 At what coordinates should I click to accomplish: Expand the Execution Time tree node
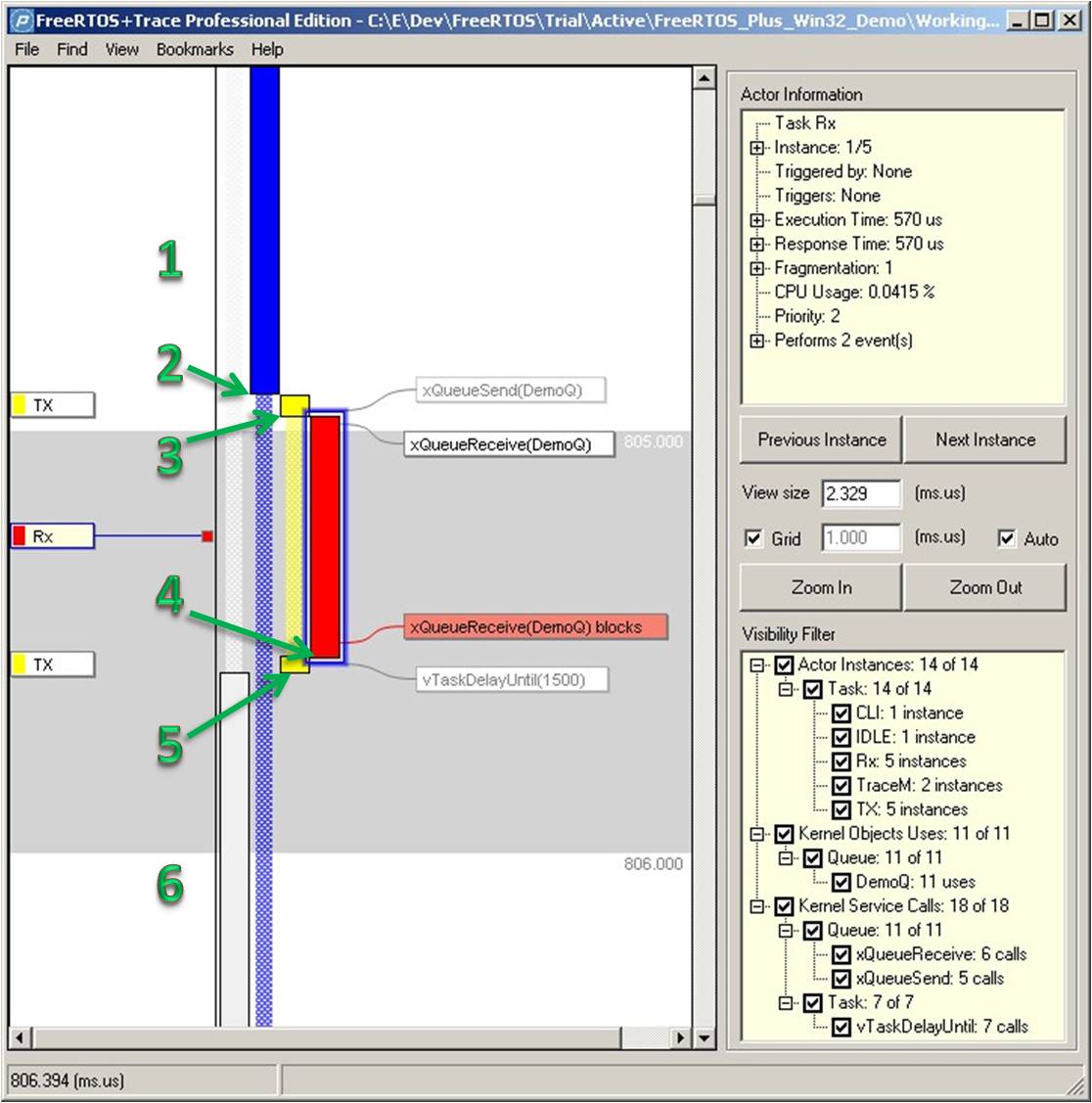[757, 220]
